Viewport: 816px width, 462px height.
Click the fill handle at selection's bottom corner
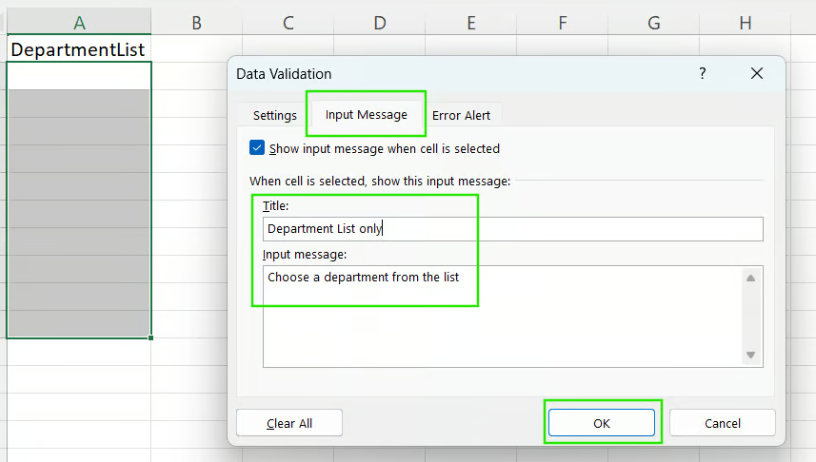(x=151, y=338)
